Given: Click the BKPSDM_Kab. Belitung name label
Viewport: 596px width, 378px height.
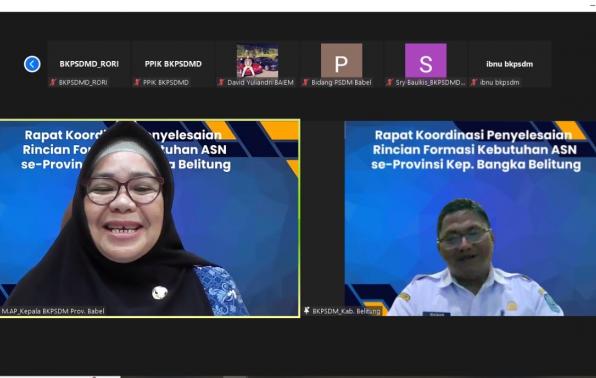Looking at the screenshot, I should pyautogui.click(x=346, y=311).
